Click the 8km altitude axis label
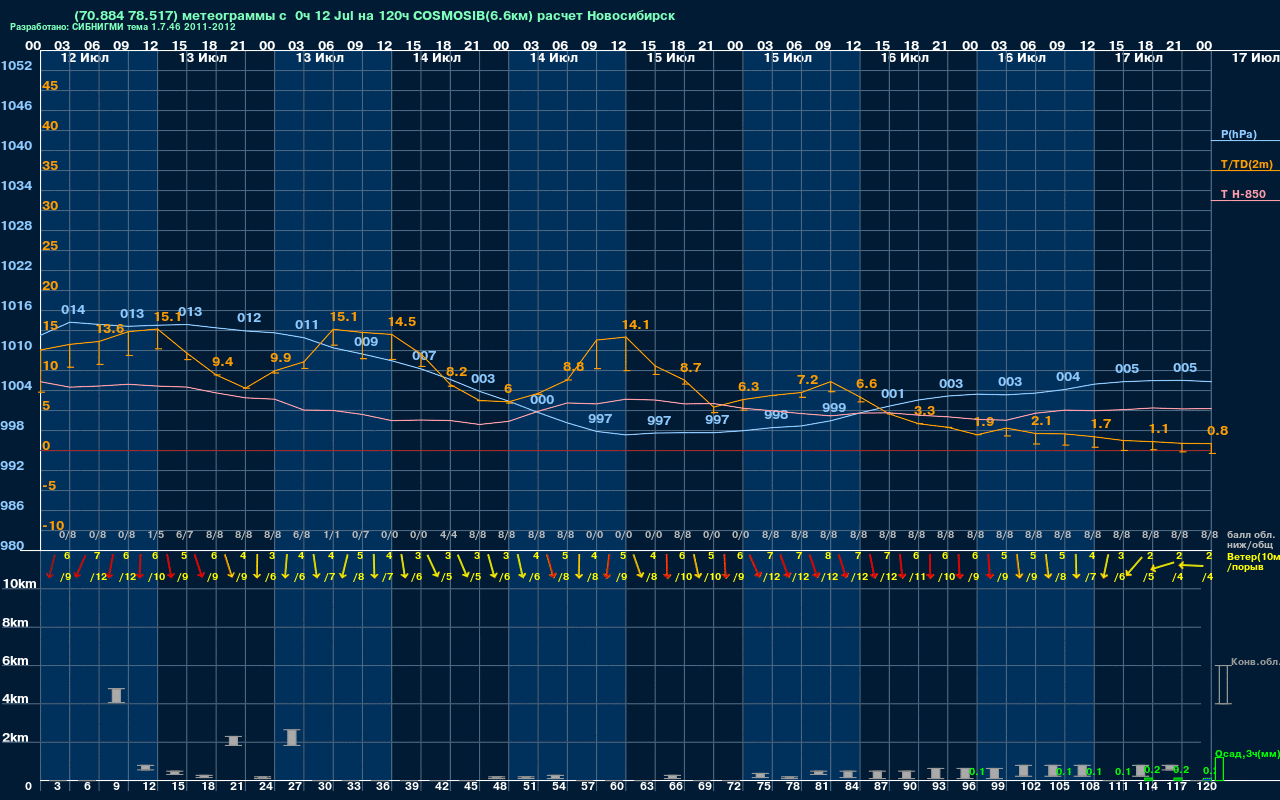Screen dimensions: 1280x800 click(x=17, y=623)
